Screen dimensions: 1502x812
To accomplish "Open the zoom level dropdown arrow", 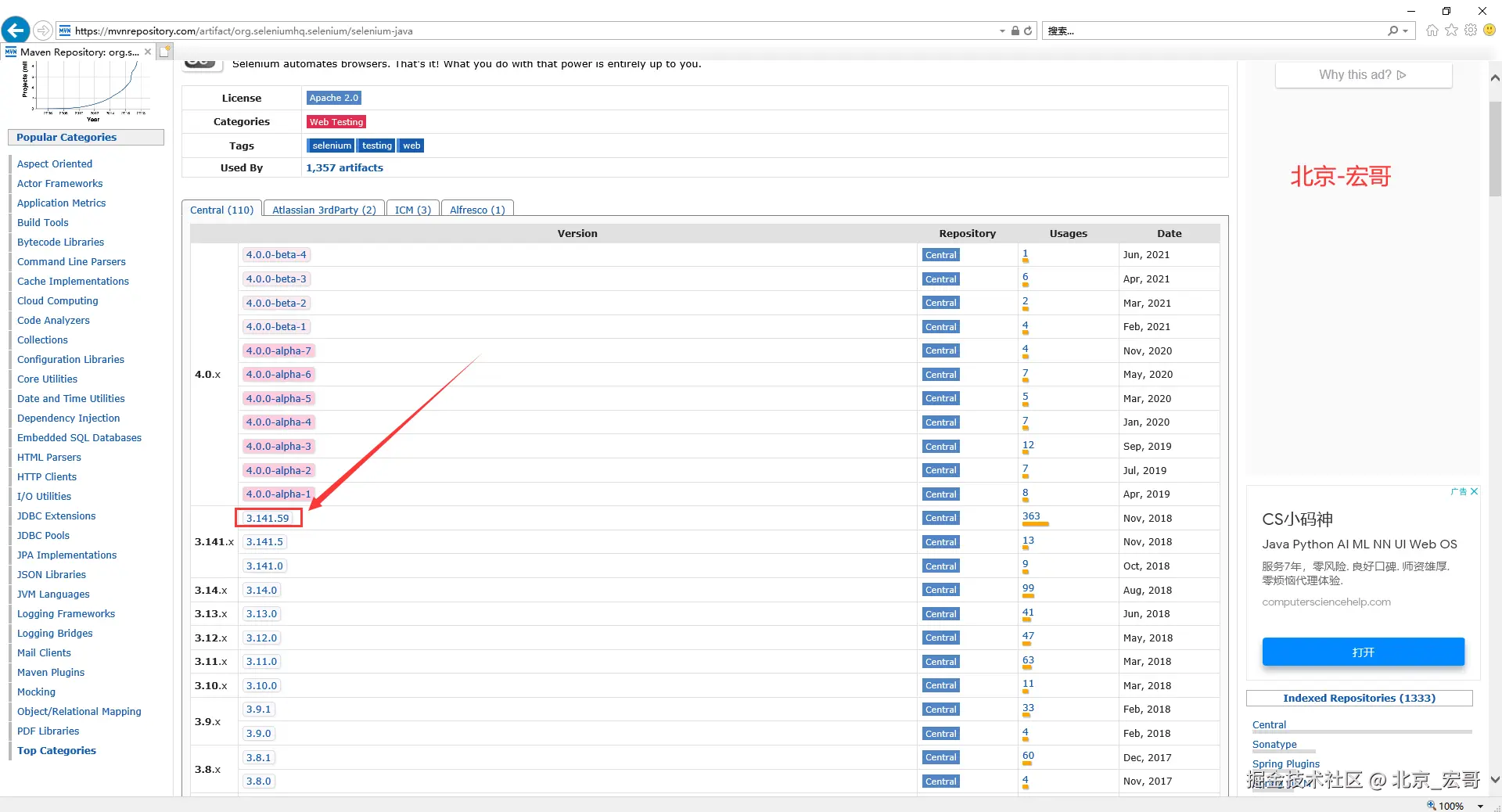I will click(x=1480, y=806).
